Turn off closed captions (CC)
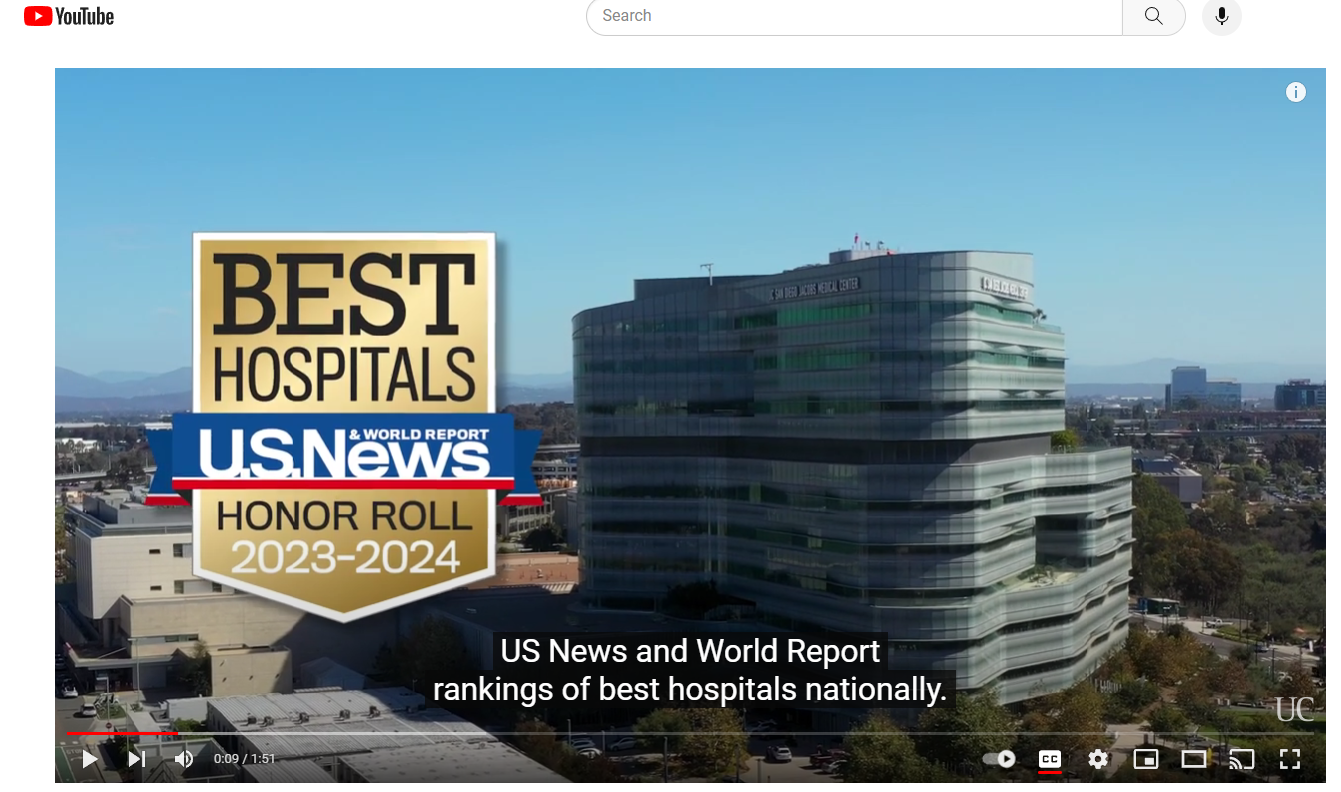1341x792 pixels. (1049, 759)
